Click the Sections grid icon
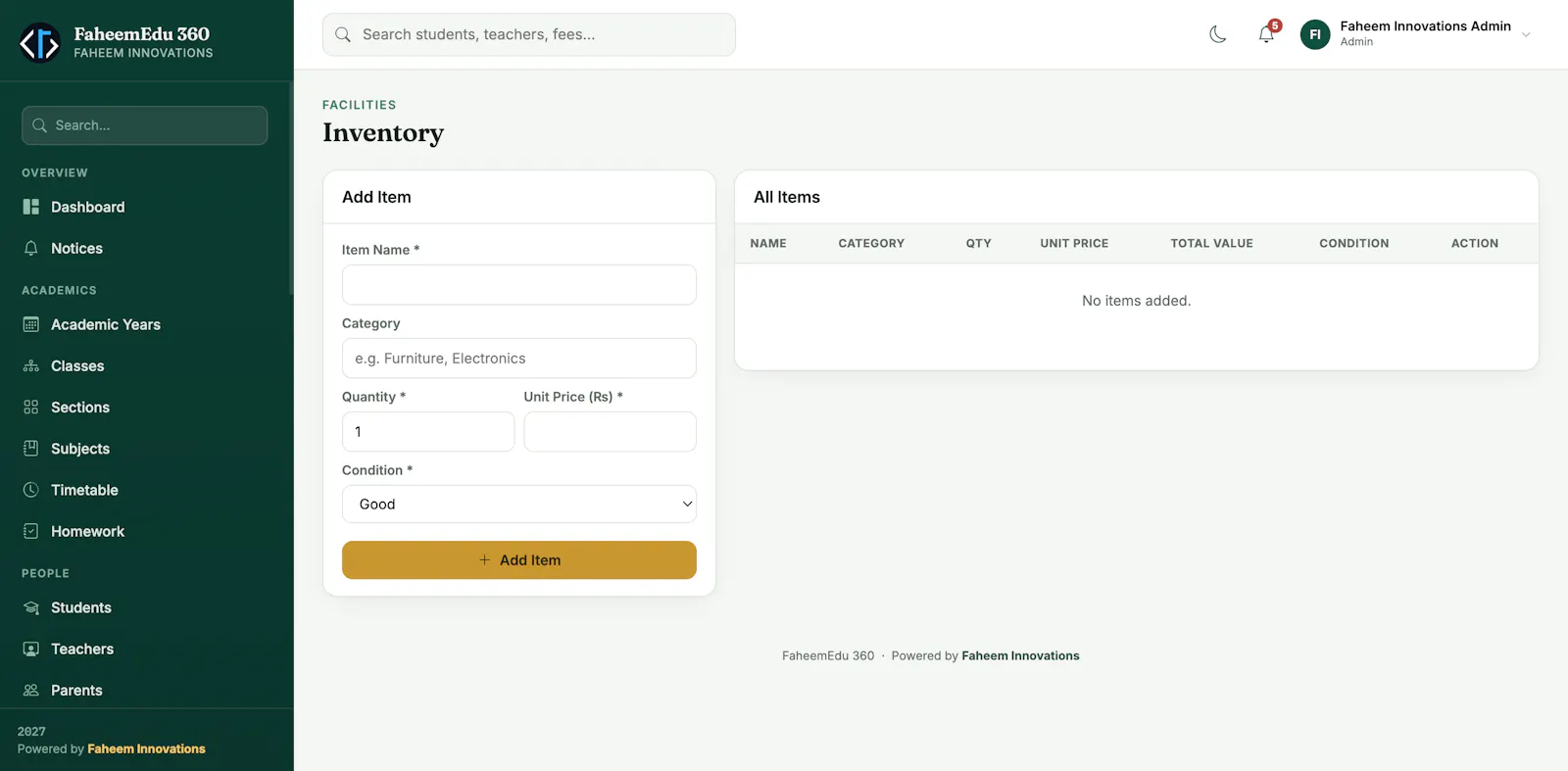1568x771 pixels. point(31,407)
